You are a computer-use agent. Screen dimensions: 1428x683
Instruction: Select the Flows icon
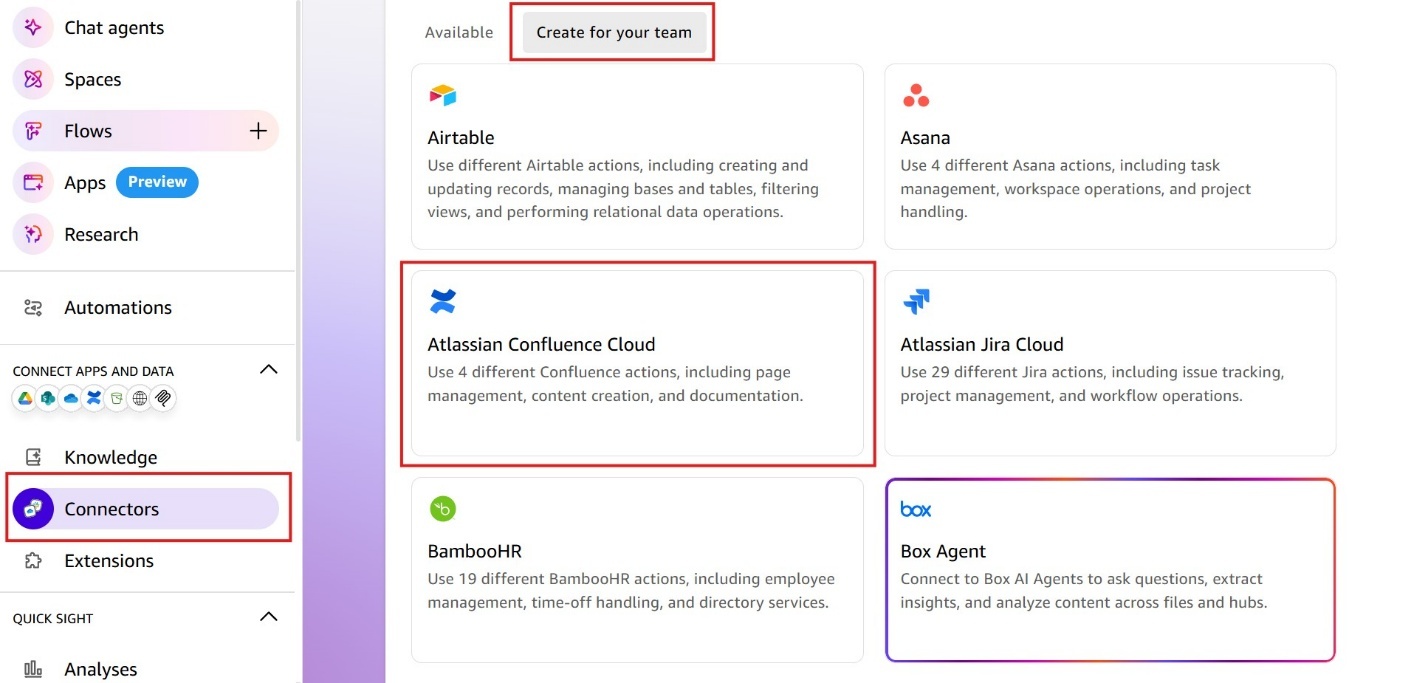coord(33,131)
